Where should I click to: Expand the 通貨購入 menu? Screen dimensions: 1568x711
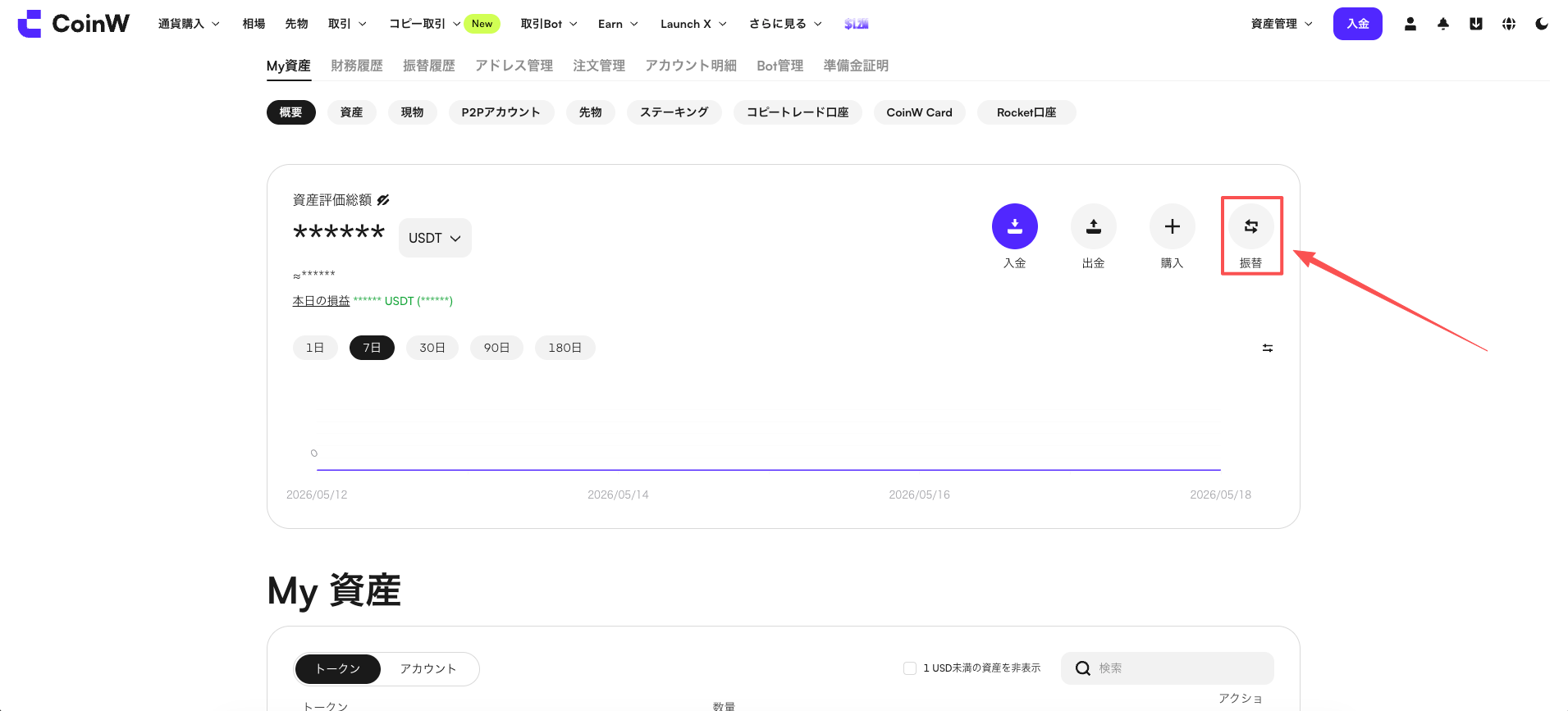coord(189,24)
